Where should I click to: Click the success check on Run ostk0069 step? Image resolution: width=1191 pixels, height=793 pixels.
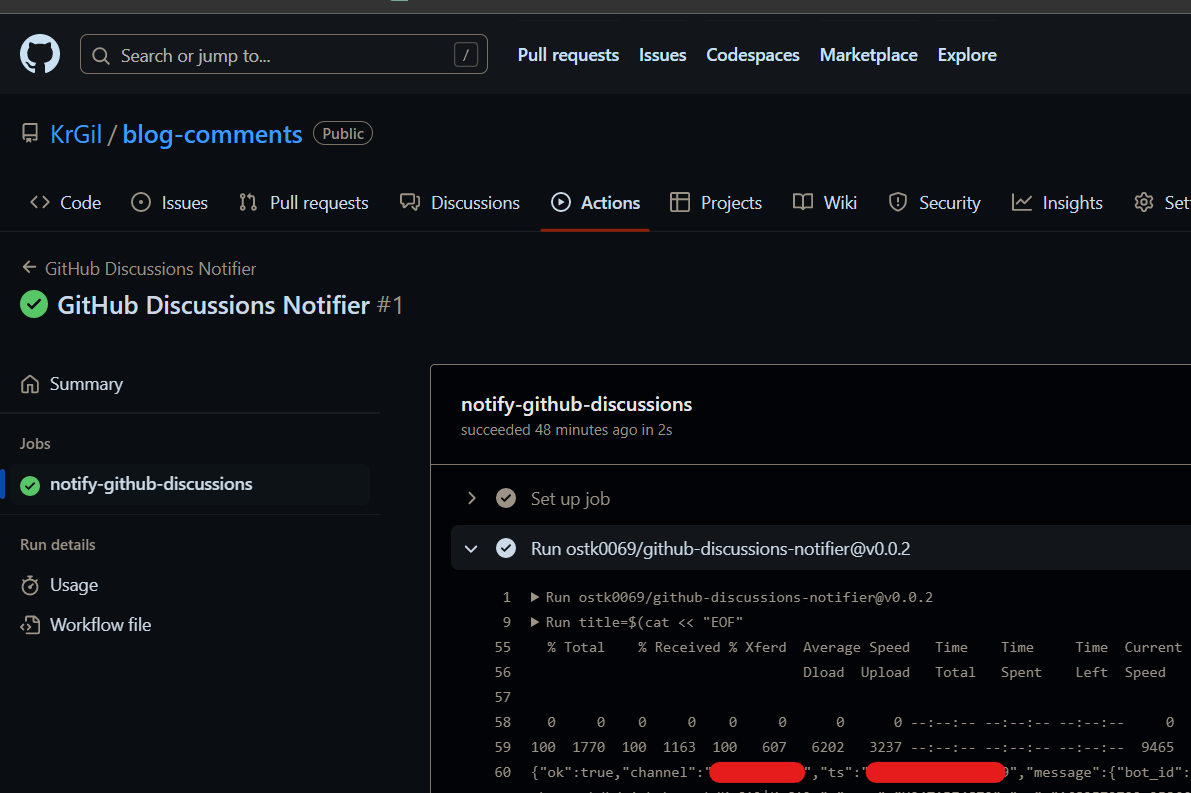[506, 548]
